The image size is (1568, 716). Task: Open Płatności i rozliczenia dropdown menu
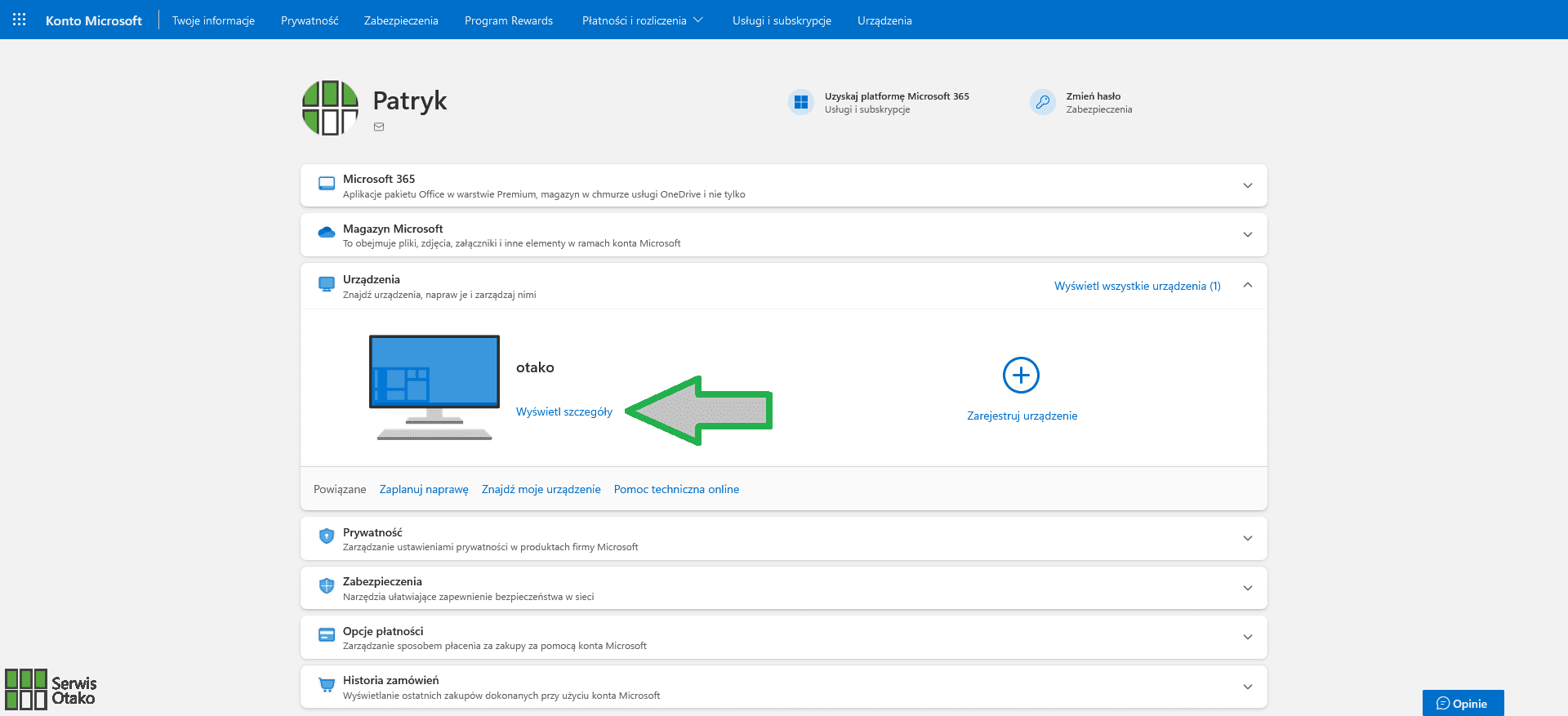coord(642,20)
